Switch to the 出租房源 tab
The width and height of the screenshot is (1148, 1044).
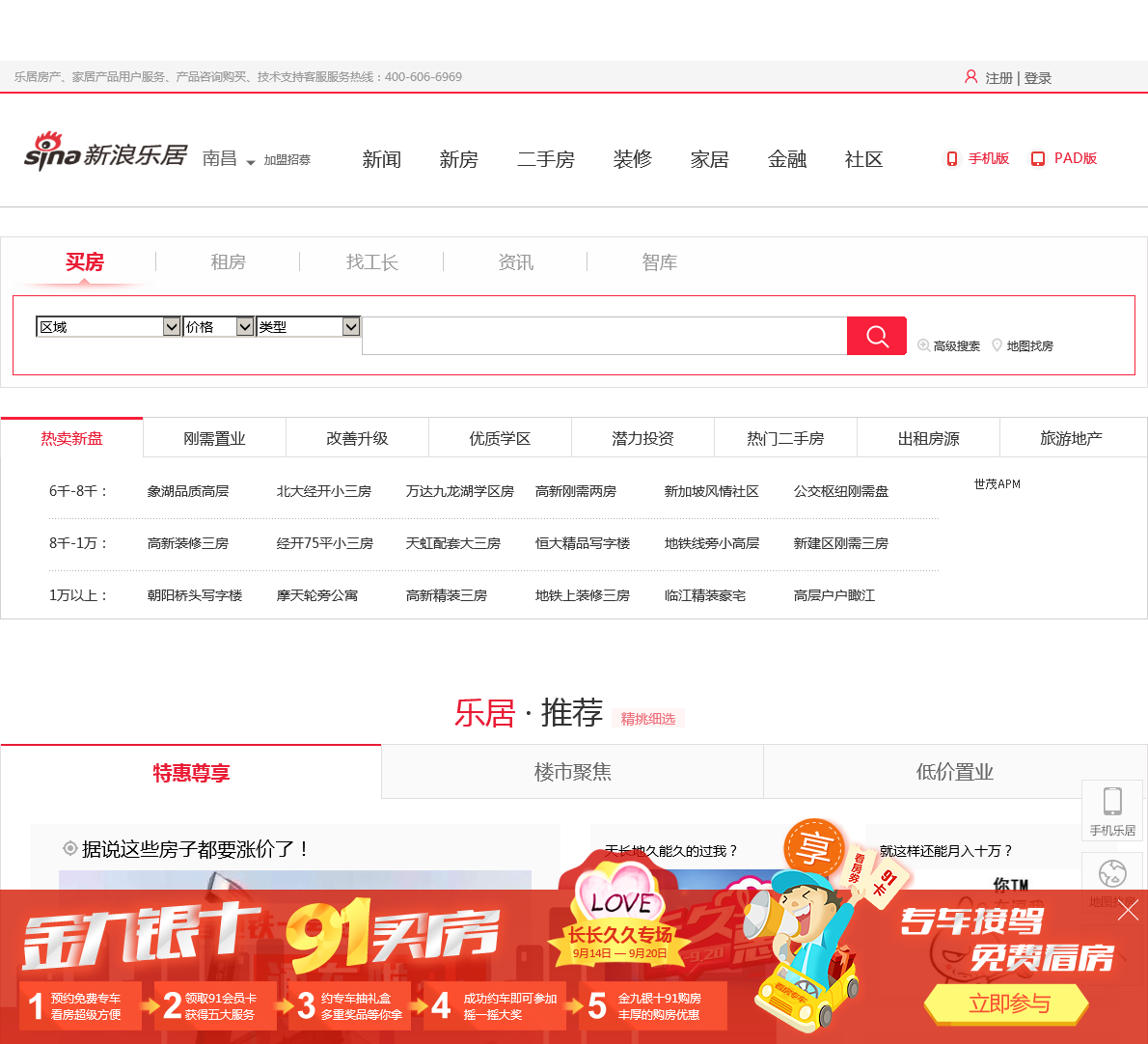point(928,438)
